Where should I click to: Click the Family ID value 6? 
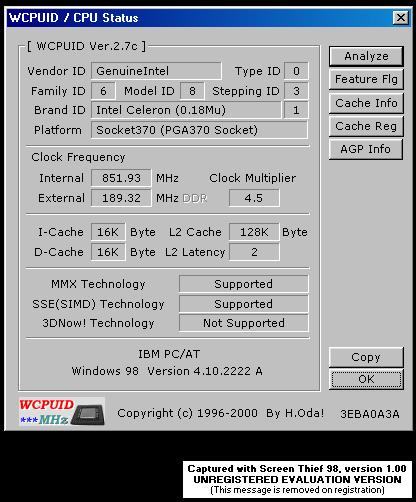(x=103, y=91)
